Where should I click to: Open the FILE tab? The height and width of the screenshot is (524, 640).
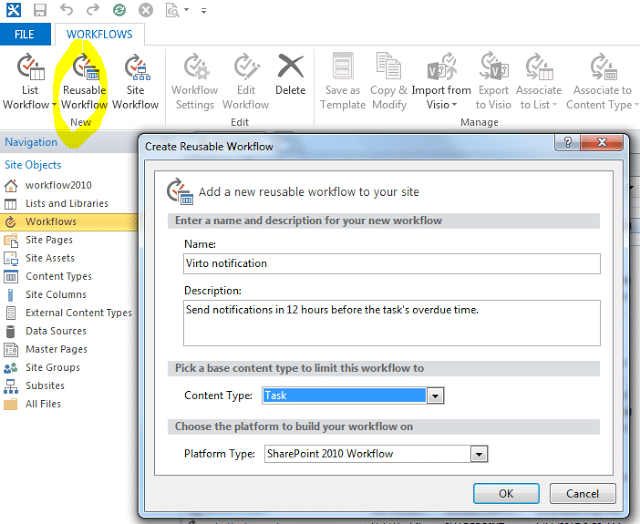point(24,34)
